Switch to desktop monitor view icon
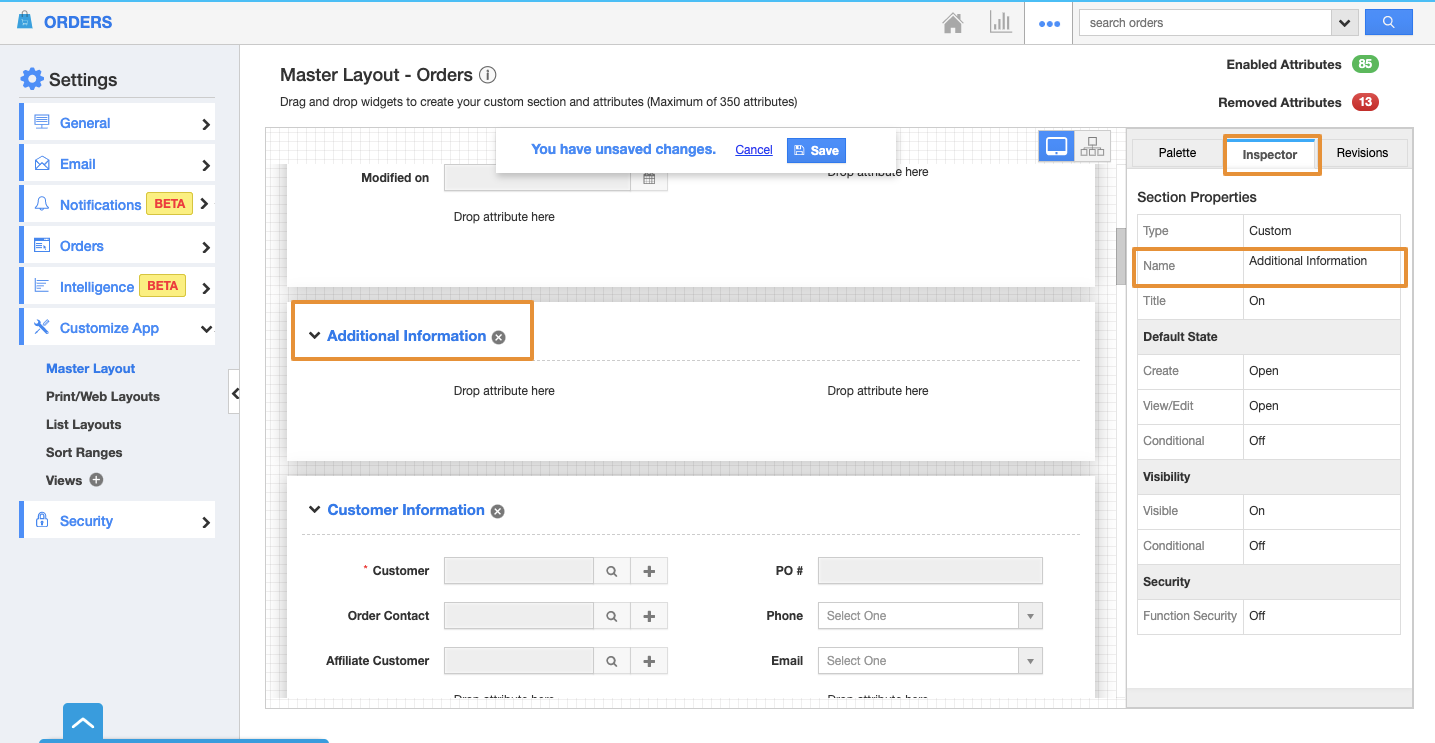This screenshot has height=743, width=1435. pos(1057,147)
